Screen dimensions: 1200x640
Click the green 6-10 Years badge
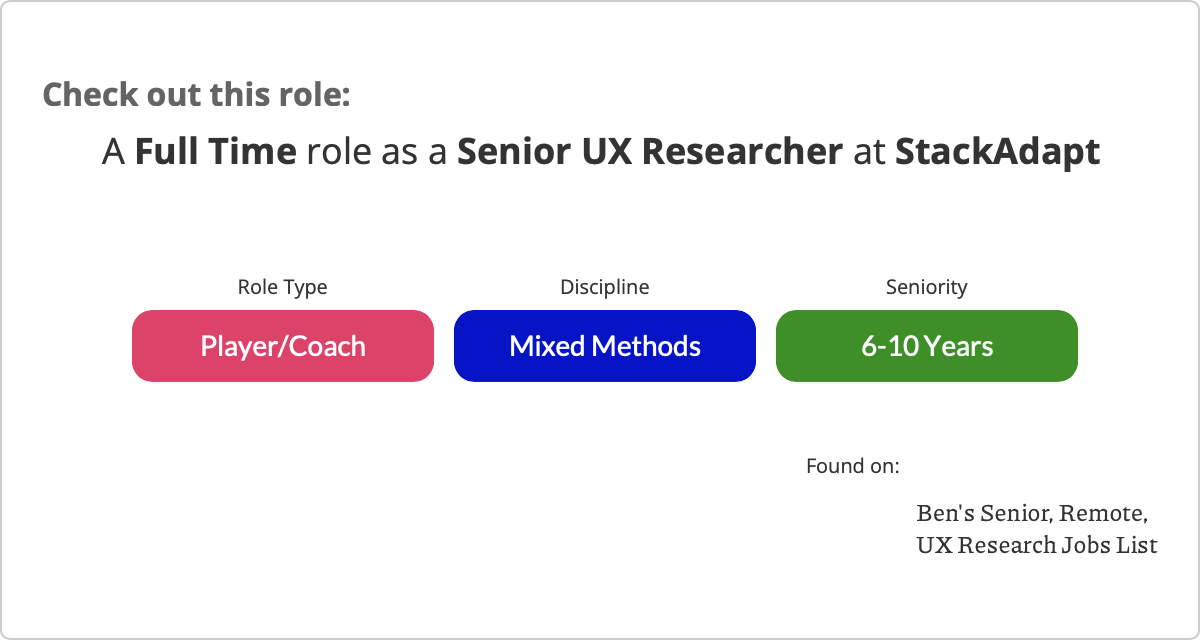point(927,346)
